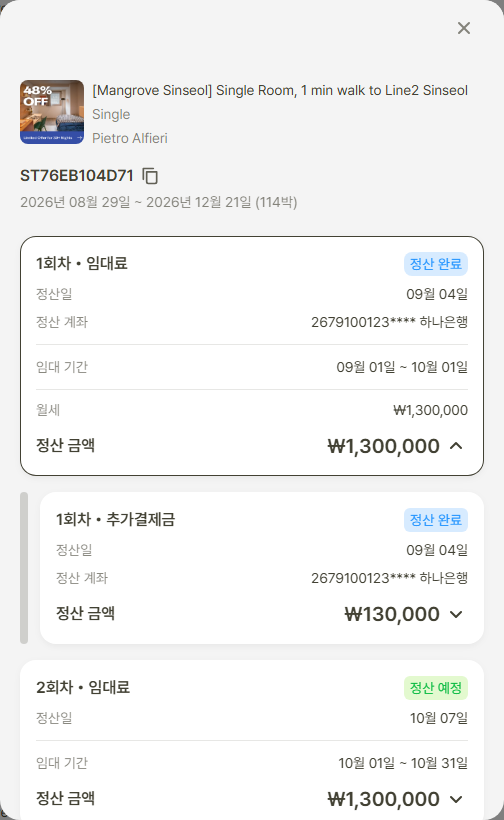This screenshot has width=504, height=820.
Task: Click the 정산 완료 badge on 추가결제금
Action: tap(436, 520)
